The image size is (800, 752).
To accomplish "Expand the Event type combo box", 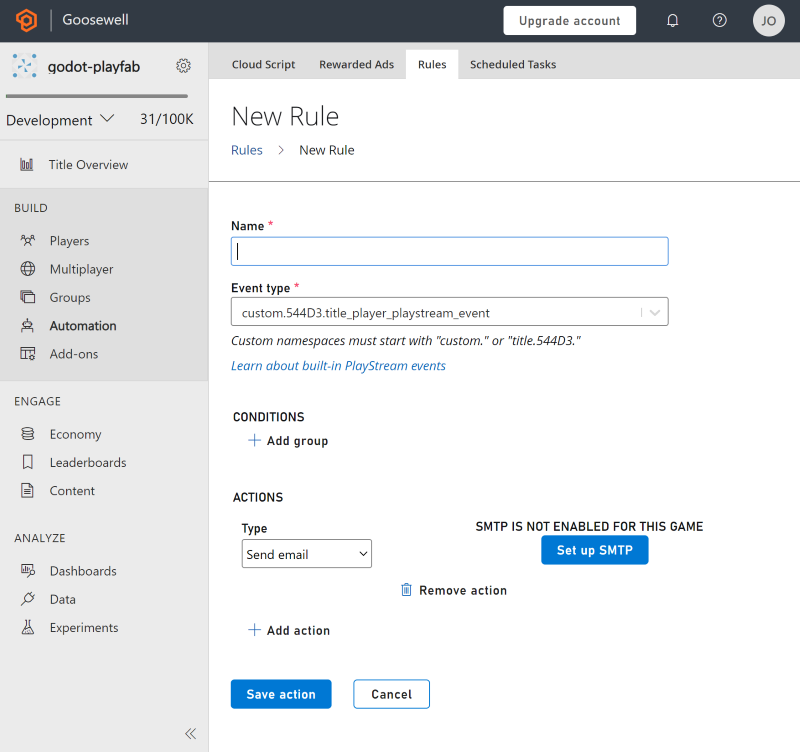I will tap(655, 312).
